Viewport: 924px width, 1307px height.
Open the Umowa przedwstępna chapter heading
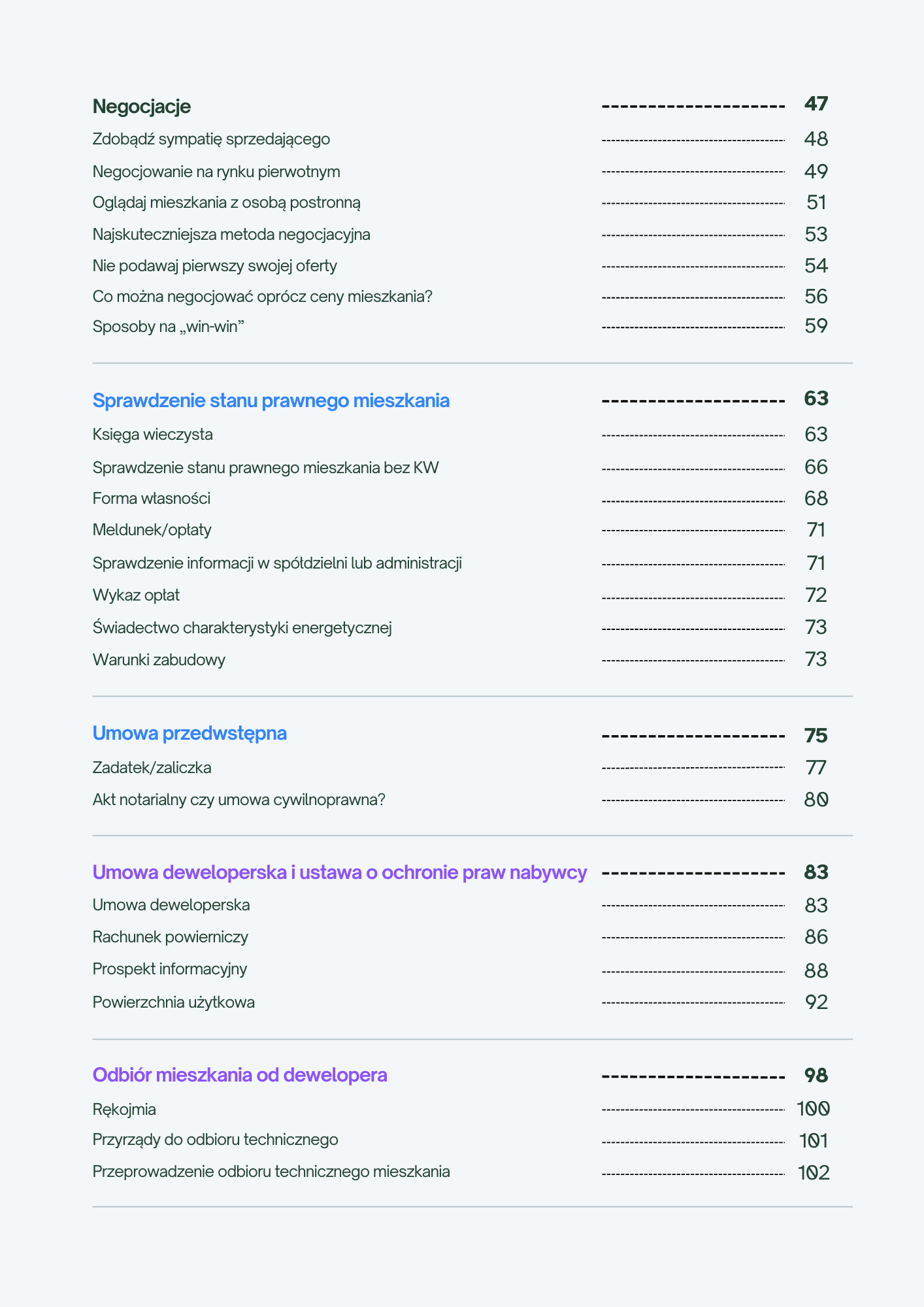[190, 733]
